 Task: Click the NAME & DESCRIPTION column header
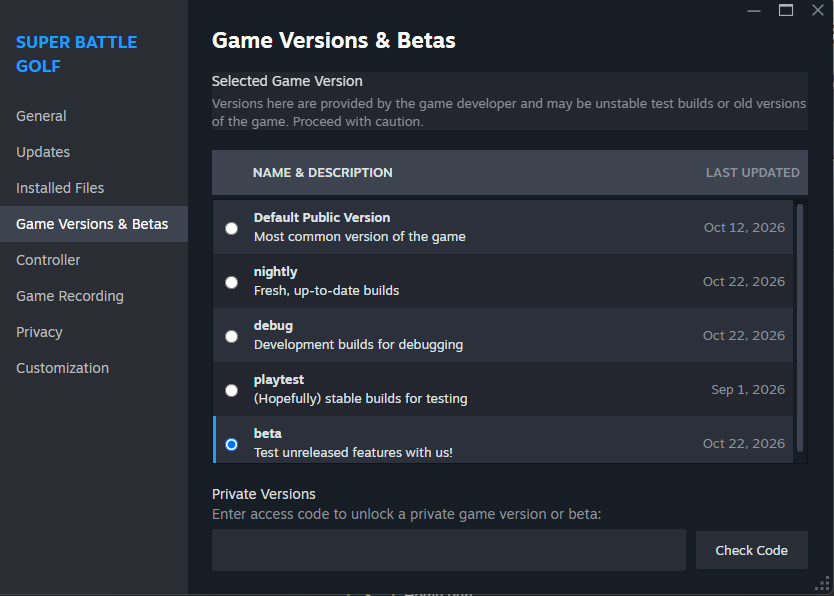[x=322, y=173]
